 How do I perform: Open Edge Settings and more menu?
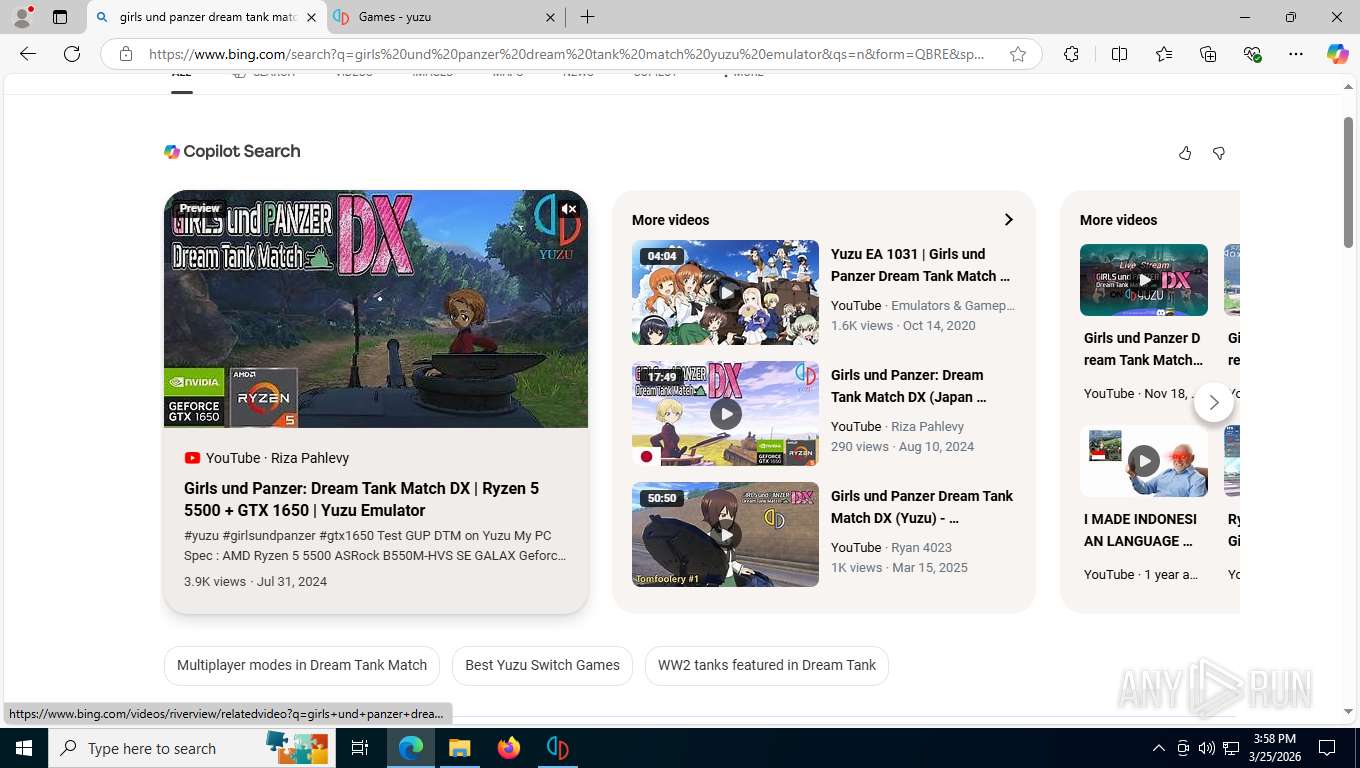tap(1296, 54)
